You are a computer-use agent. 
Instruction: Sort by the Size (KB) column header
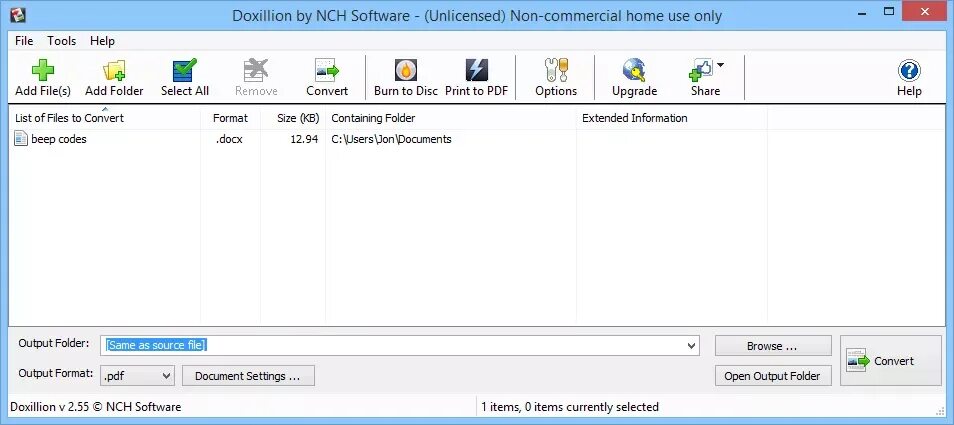293,117
